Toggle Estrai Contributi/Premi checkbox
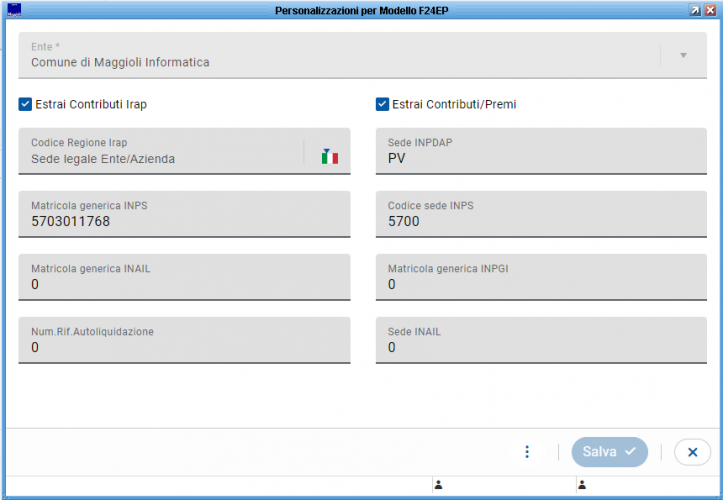Screen dimensions: 723x500 click(x=382, y=104)
